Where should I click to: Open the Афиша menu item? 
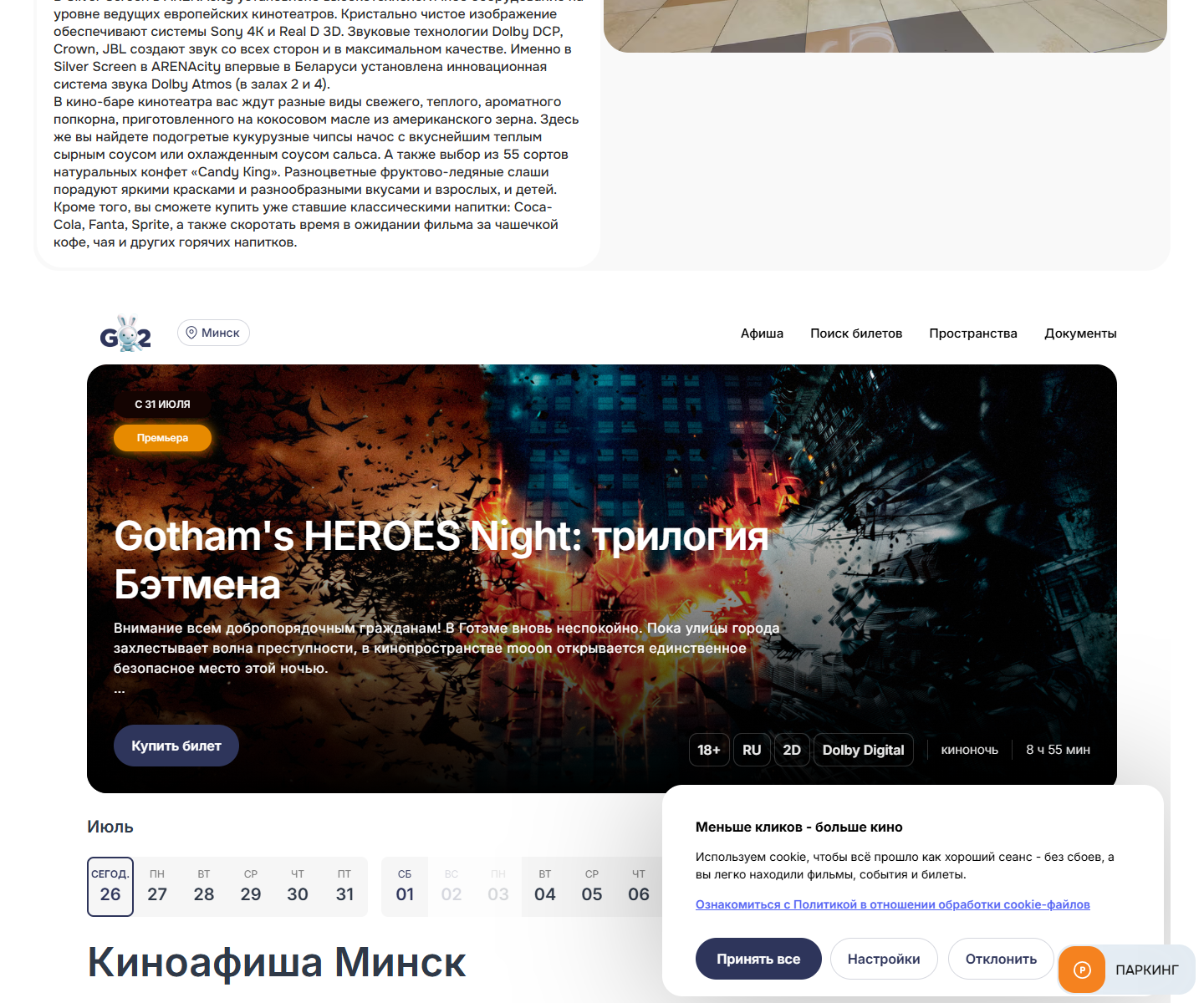[x=762, y=333]
